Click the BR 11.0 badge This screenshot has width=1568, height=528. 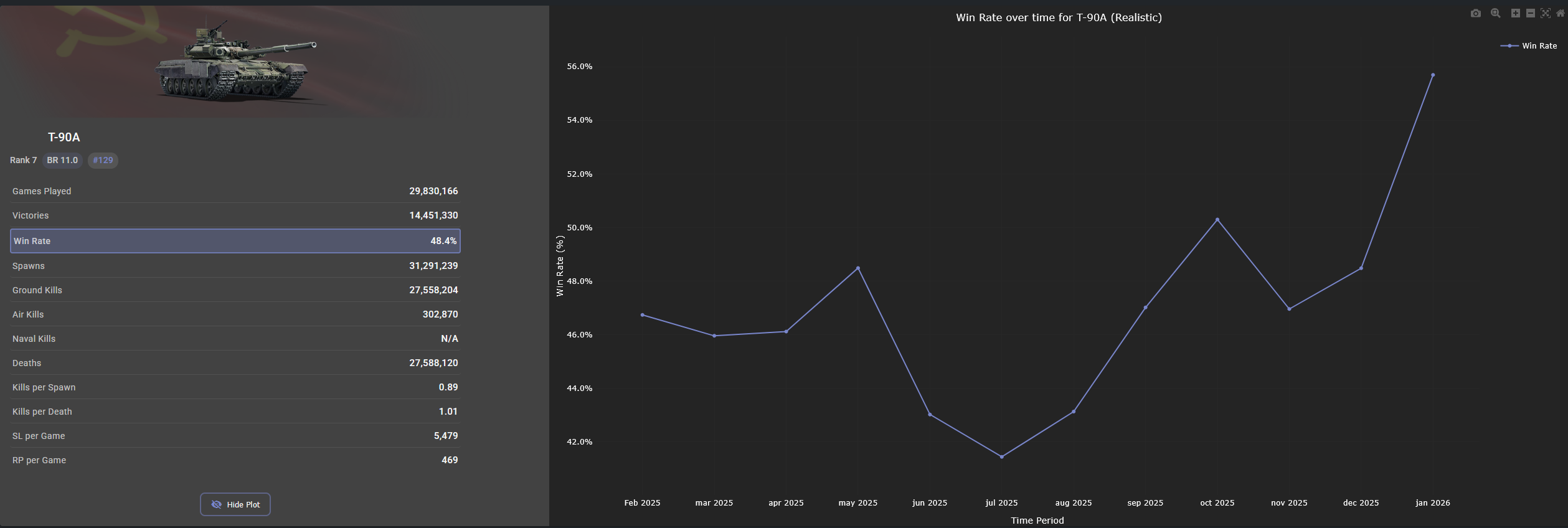click(62, 161)
